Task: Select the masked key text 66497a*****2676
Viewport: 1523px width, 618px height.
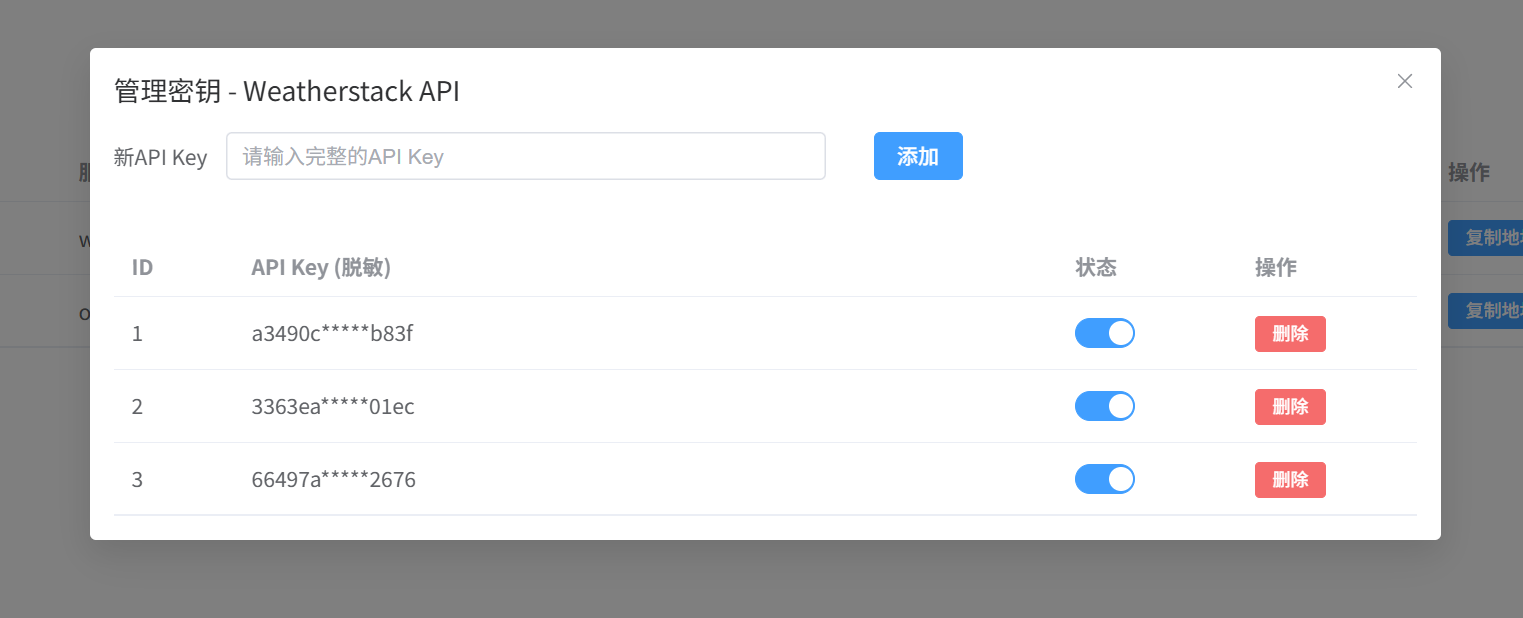Action: click(334, 479)
